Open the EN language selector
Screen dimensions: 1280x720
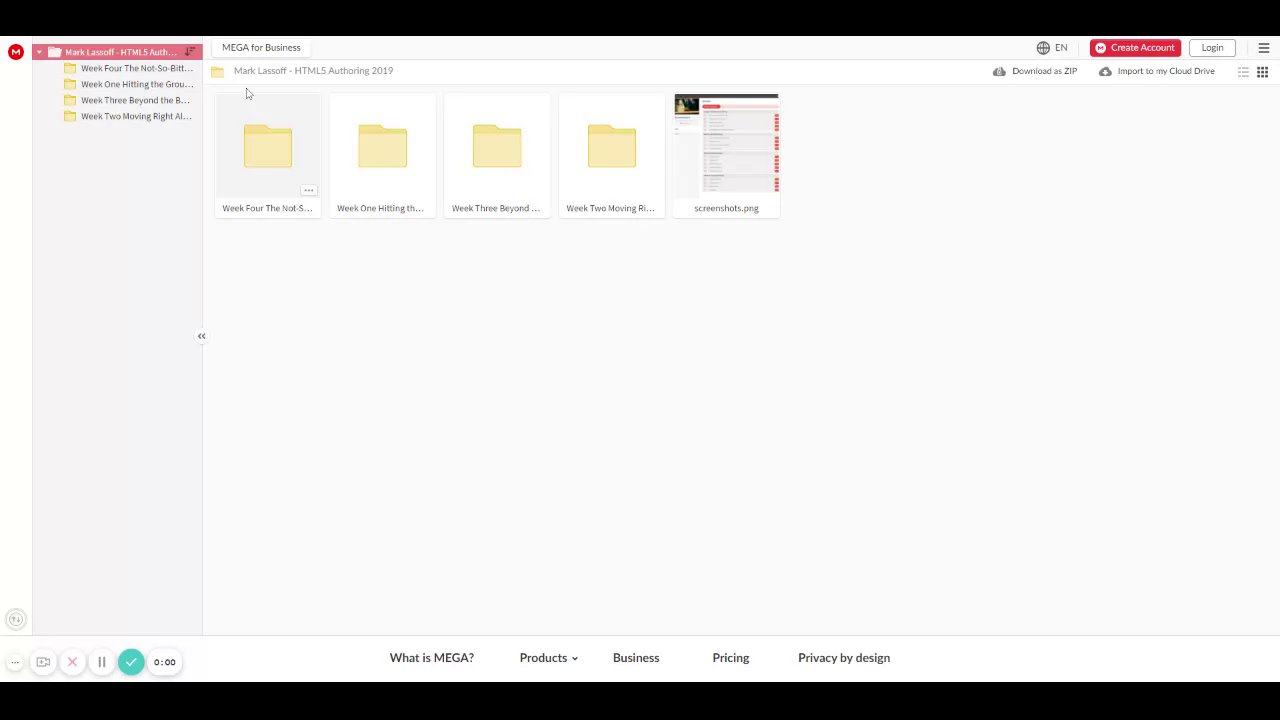tap(1052, 48)
